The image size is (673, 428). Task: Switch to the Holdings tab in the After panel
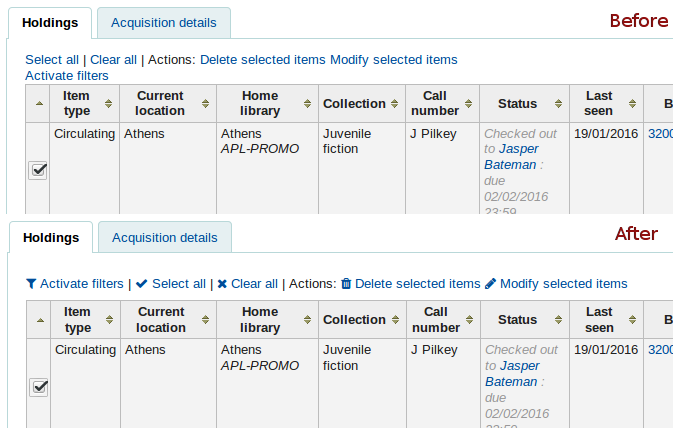[x=51, y=238]
